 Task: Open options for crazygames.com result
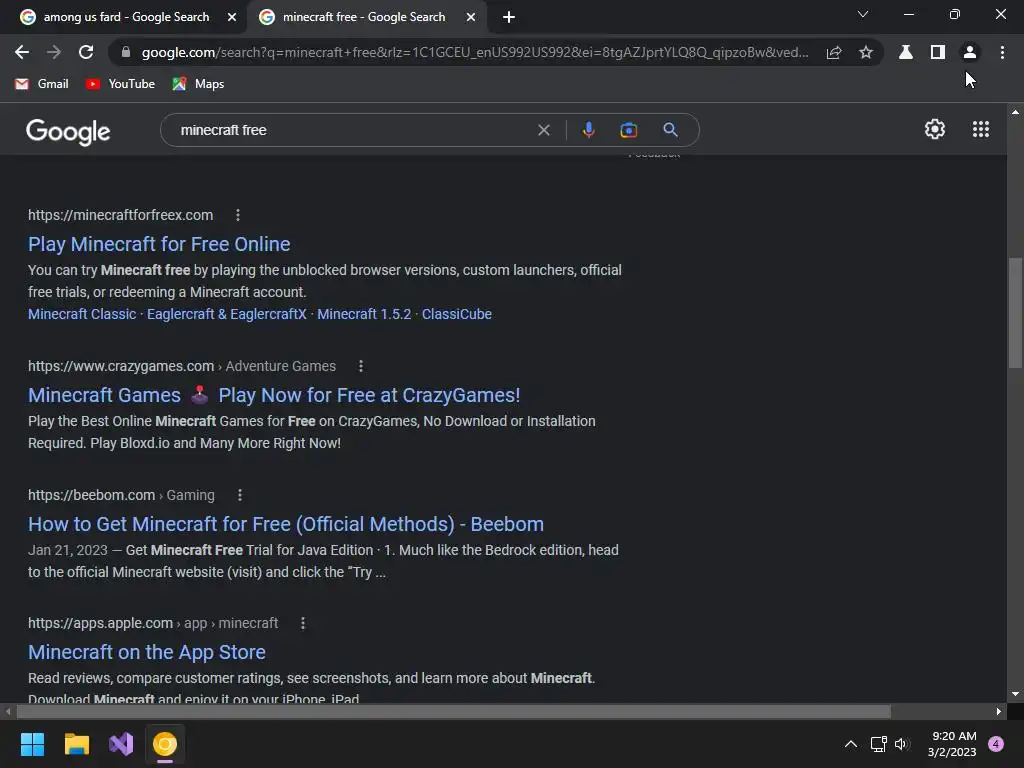(361, 366)
